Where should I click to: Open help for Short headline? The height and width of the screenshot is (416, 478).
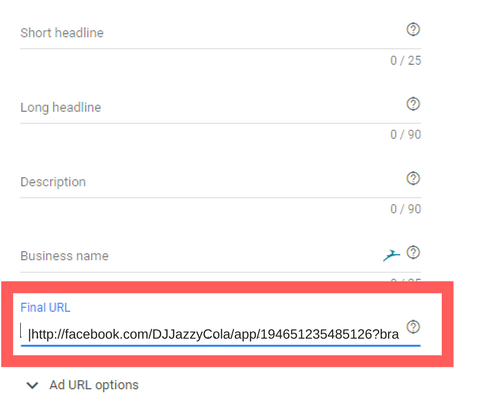(413, 29)
